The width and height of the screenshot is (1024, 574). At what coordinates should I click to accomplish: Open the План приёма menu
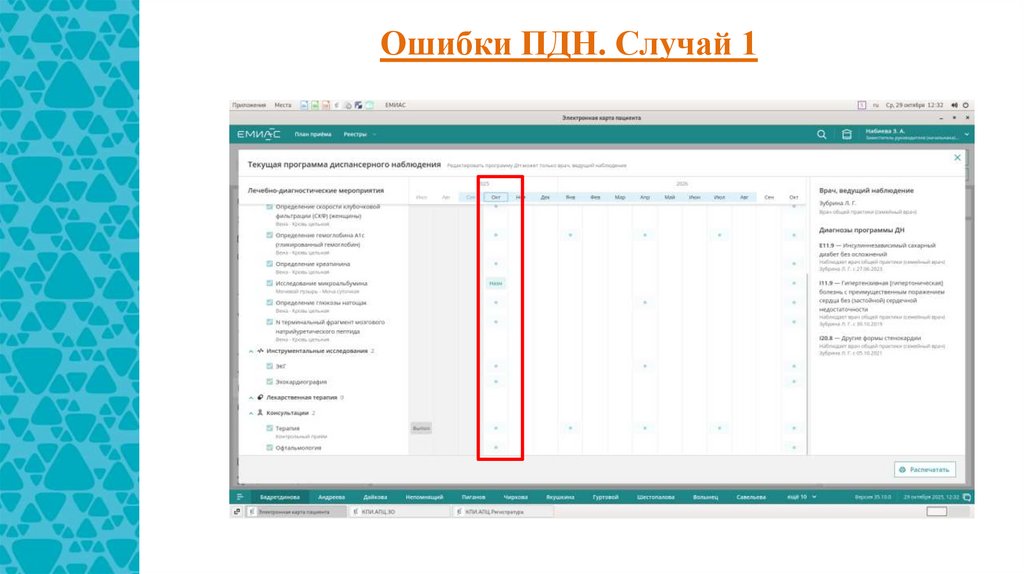click(313, 135)
